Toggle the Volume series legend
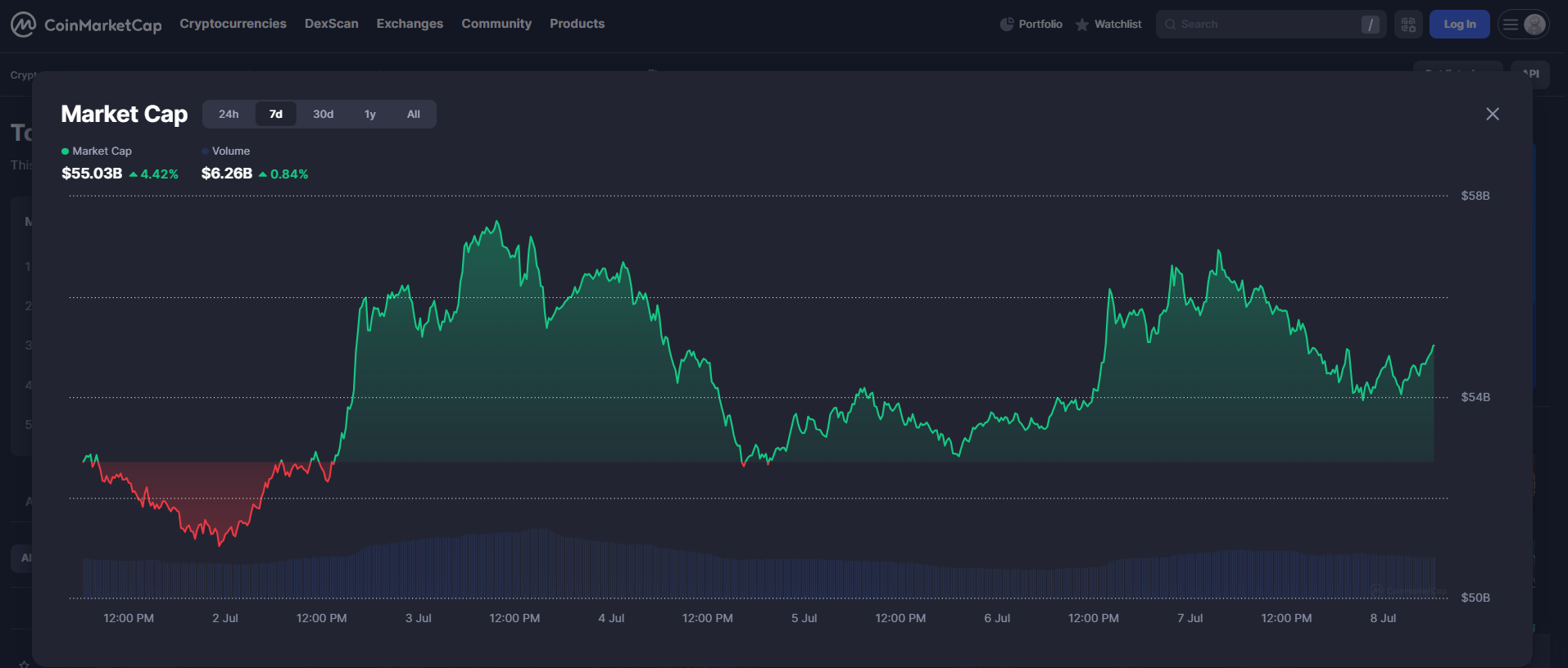 226,151
